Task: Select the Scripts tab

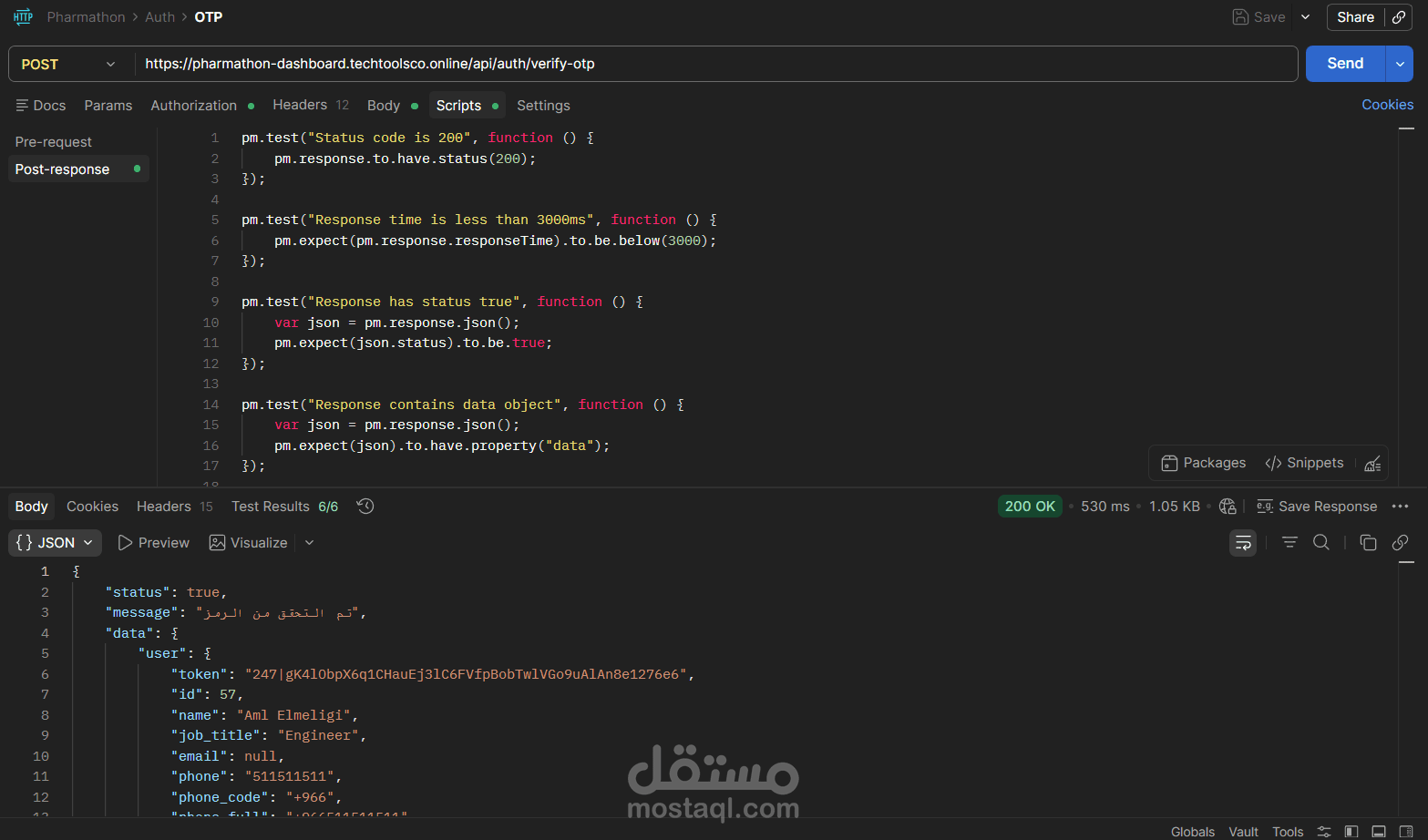Action: [x=467, y=106]
